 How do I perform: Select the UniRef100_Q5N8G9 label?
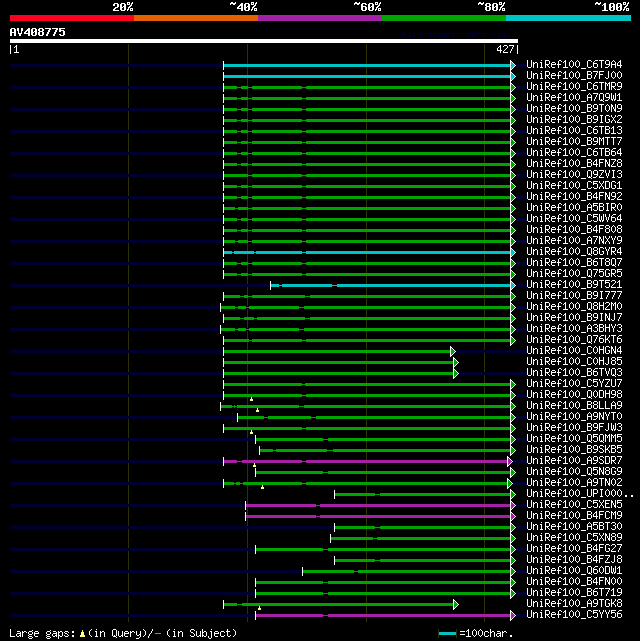click(x=574, y=472)
